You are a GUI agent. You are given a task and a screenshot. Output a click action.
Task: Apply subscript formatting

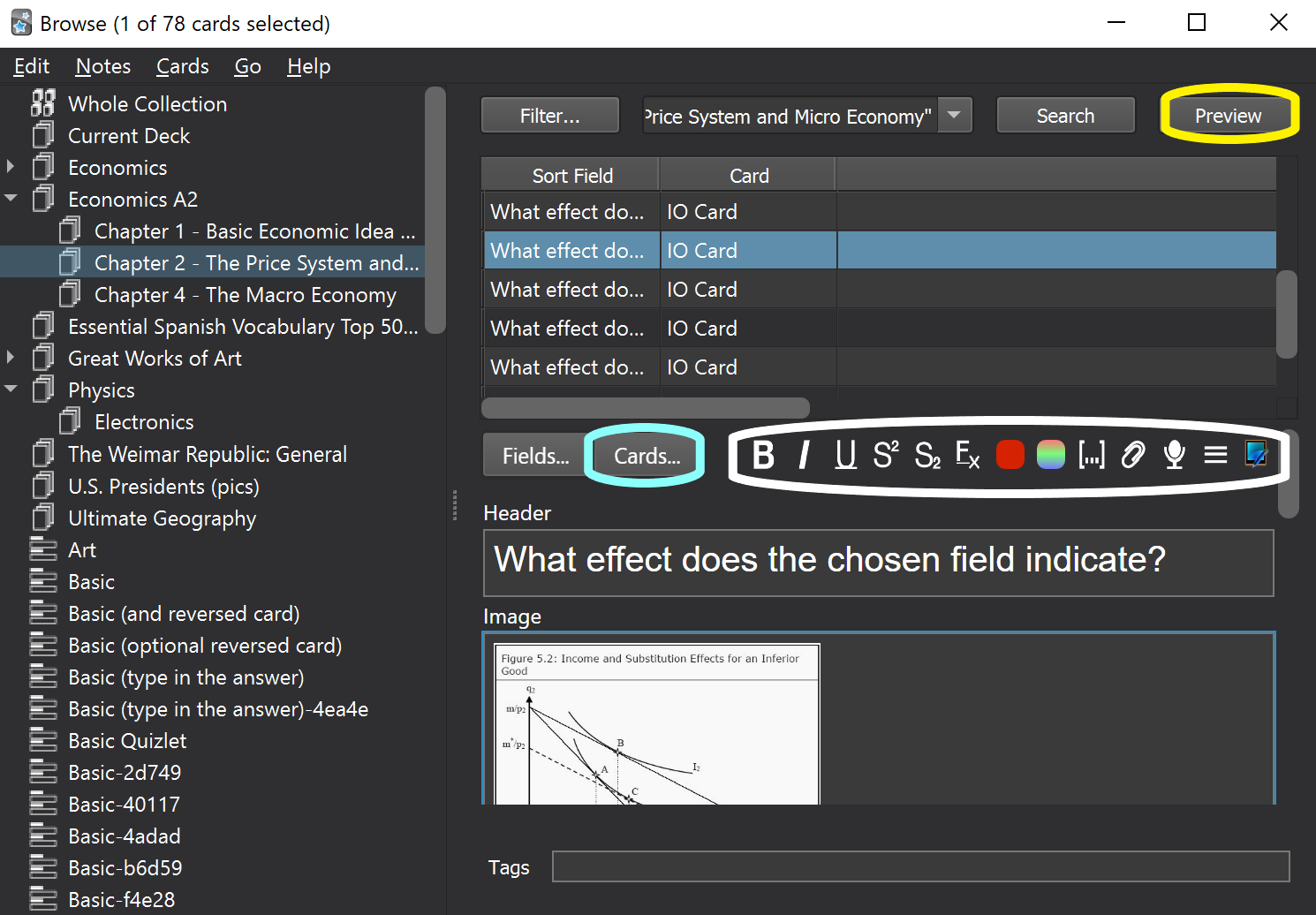click(x=927, y=456)
